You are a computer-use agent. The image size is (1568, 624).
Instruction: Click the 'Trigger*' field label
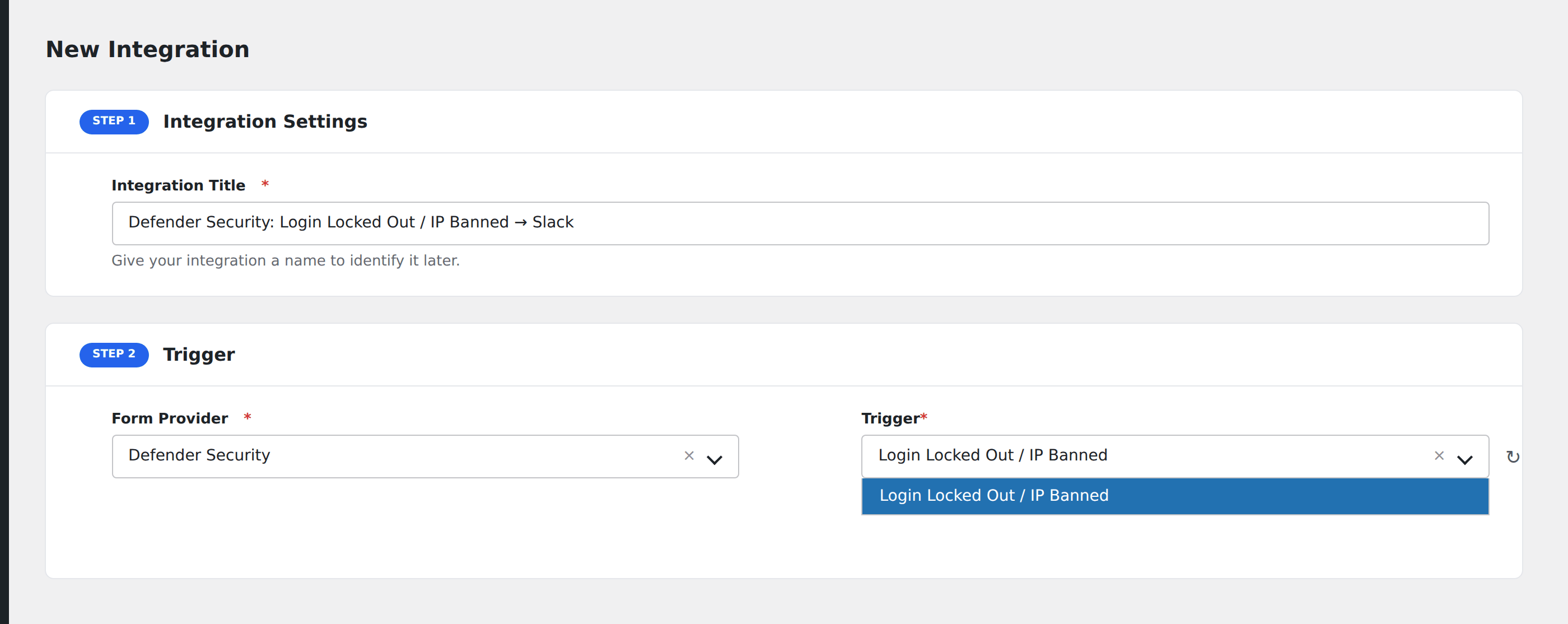pyautogui.click(x=894, y=418)
